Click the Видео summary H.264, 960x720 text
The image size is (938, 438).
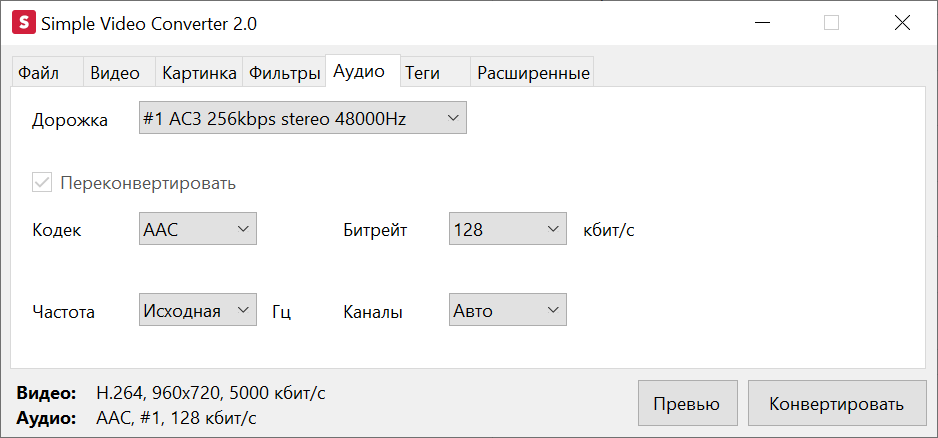point(211,393)
